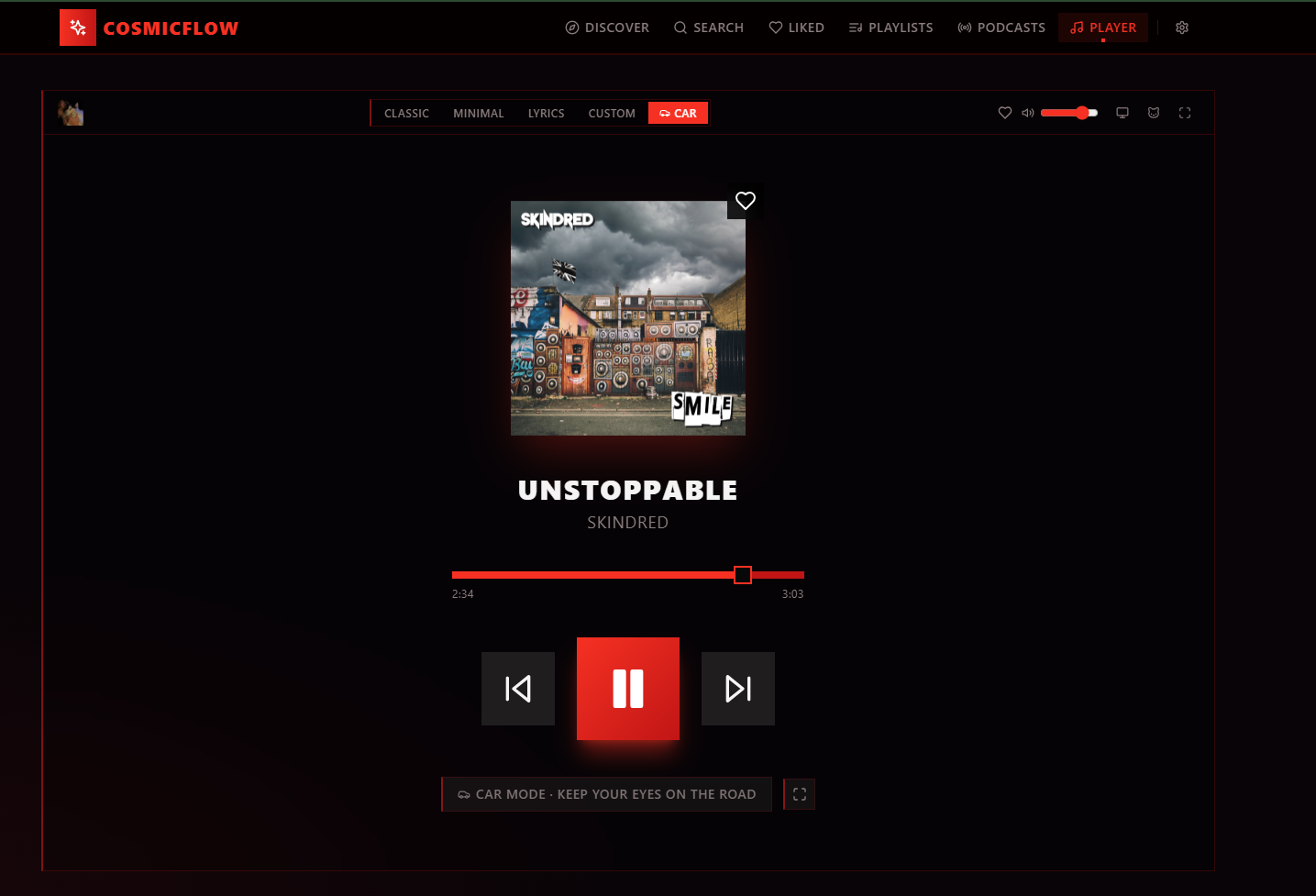Seek on the song progress bar
This screenshot has width=1316, height=896.
pyautogui.click(x=628, y=575)
